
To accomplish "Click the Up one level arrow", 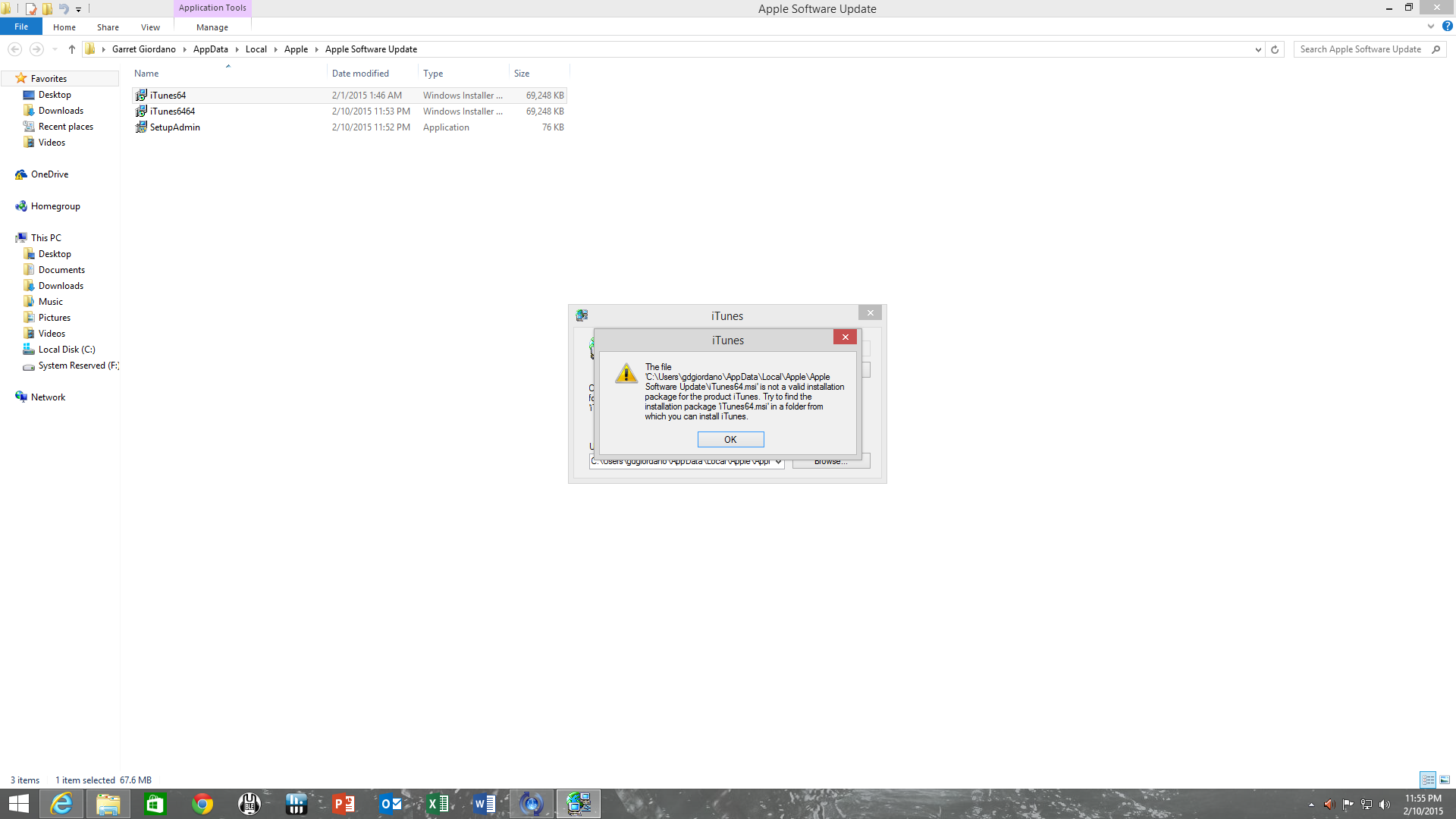I will coord(71,49).
